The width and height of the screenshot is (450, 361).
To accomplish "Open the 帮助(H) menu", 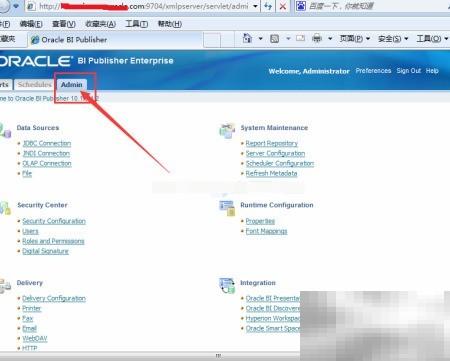I will tap(170, 24).
